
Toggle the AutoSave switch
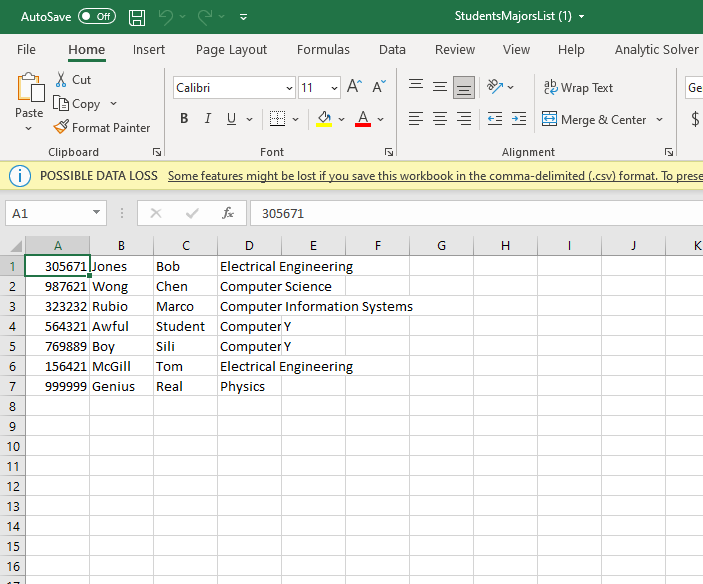point(97,17)
